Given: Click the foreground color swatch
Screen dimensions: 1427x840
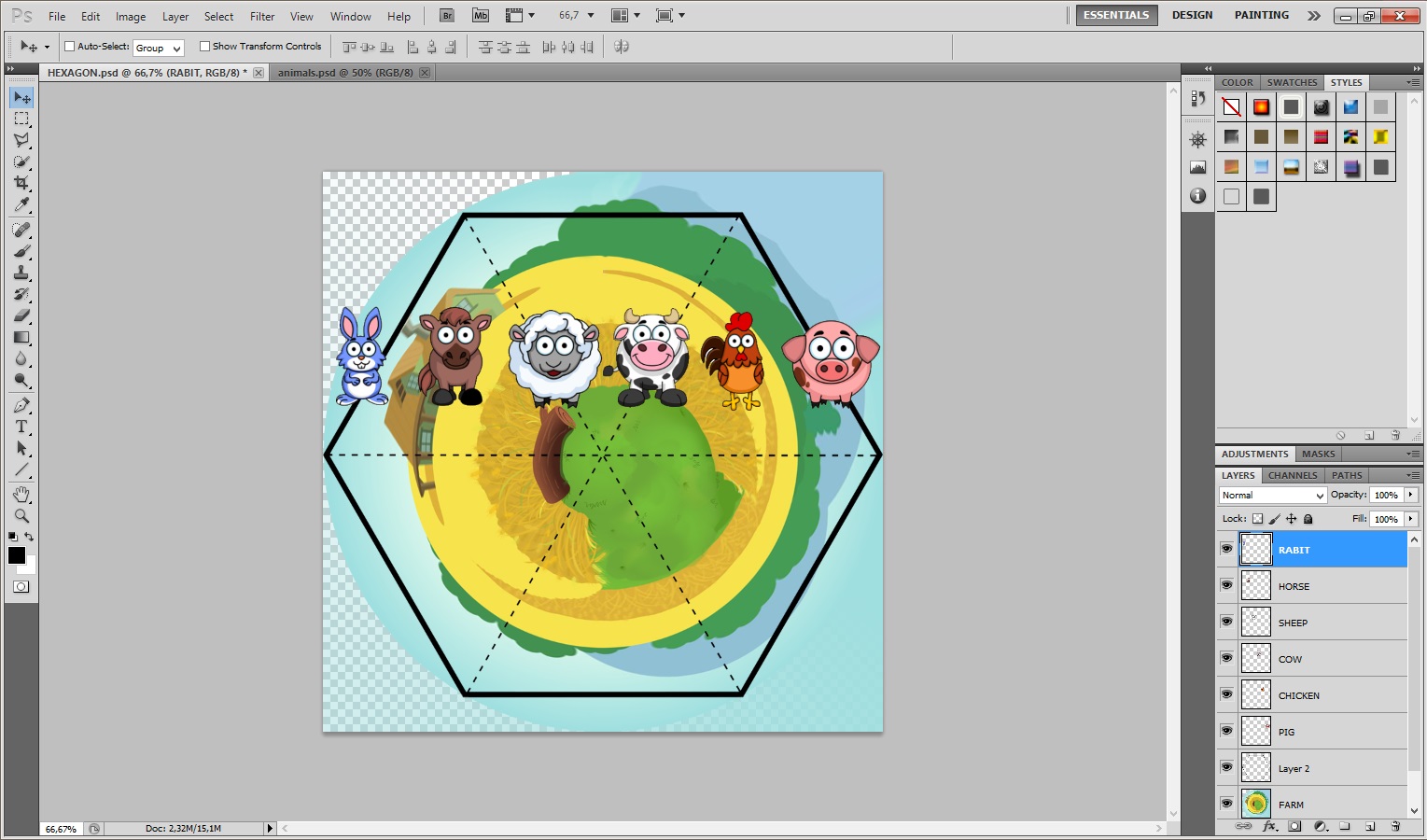Looking at the screenshot, I should (x=17, y=555).
